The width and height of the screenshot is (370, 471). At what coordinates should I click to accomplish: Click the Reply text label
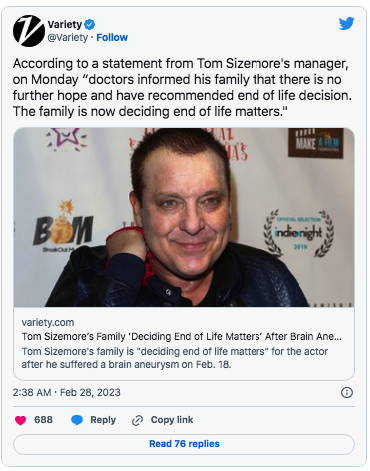click(103, 420)
